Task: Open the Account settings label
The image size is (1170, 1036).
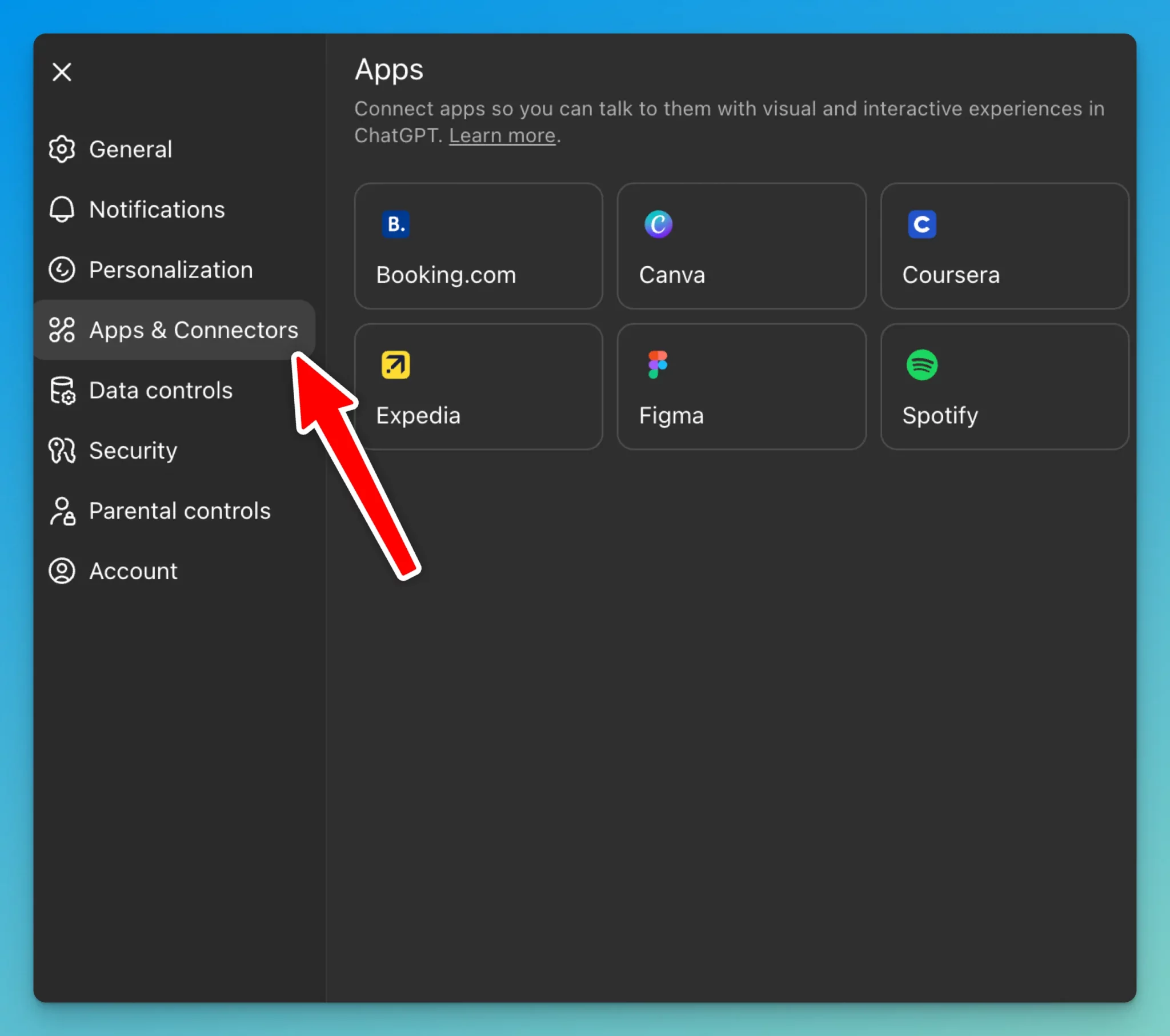Action: (133, 571)
